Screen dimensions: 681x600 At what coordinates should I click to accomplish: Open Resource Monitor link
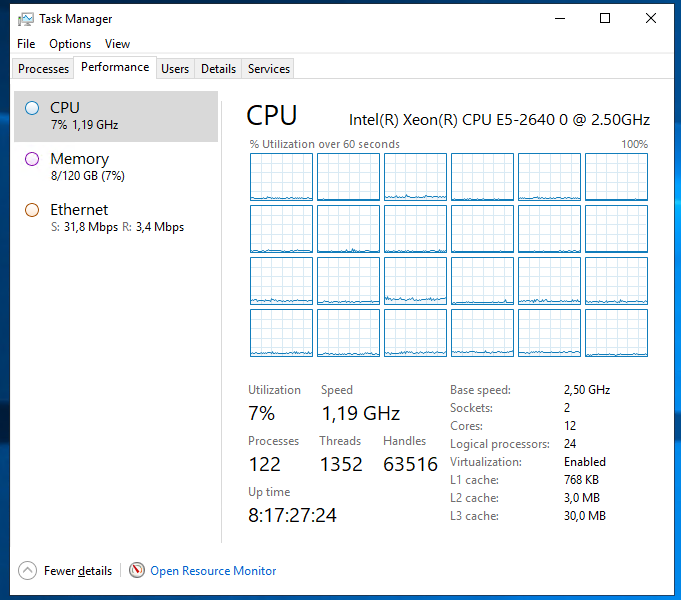(x=213, y=571)
